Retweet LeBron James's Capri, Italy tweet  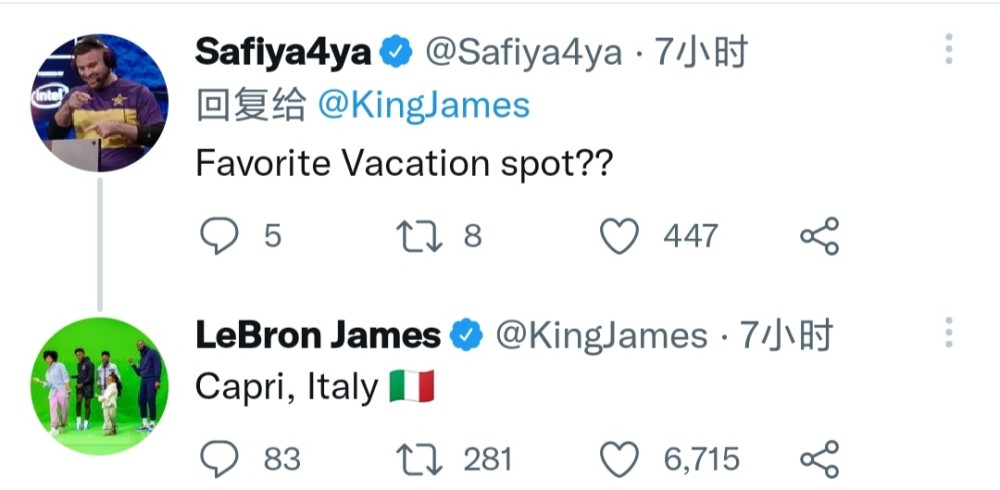[x=419, y=459]
